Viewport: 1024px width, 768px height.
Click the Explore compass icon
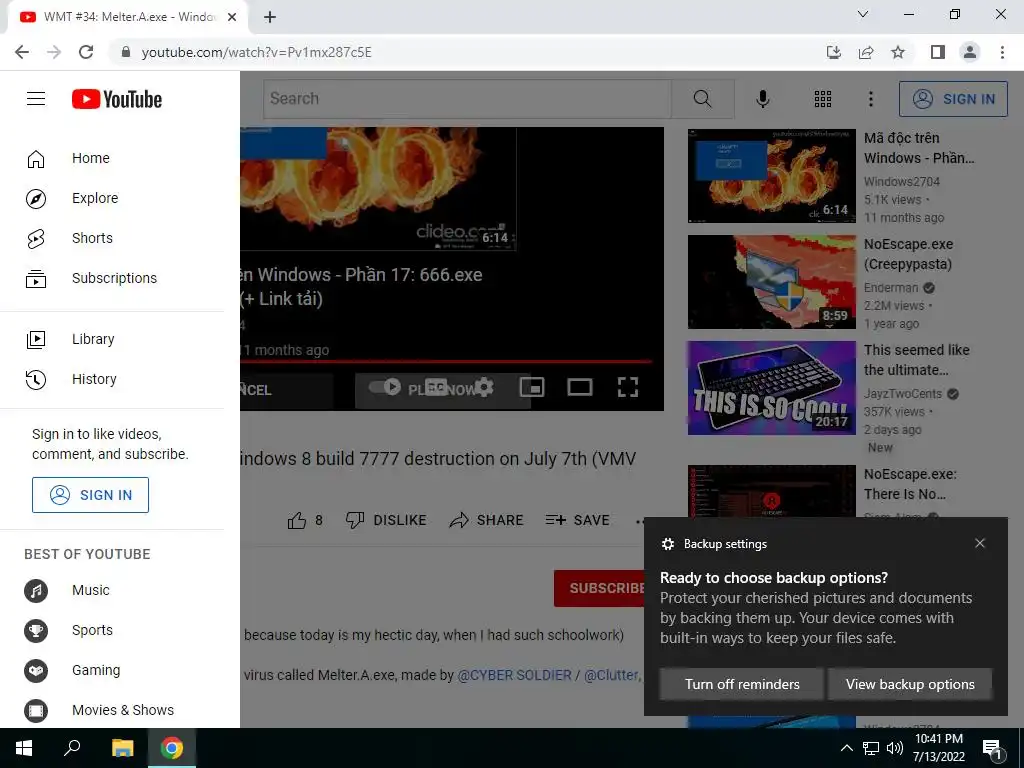pyautogui.click(x=36, y=199)
